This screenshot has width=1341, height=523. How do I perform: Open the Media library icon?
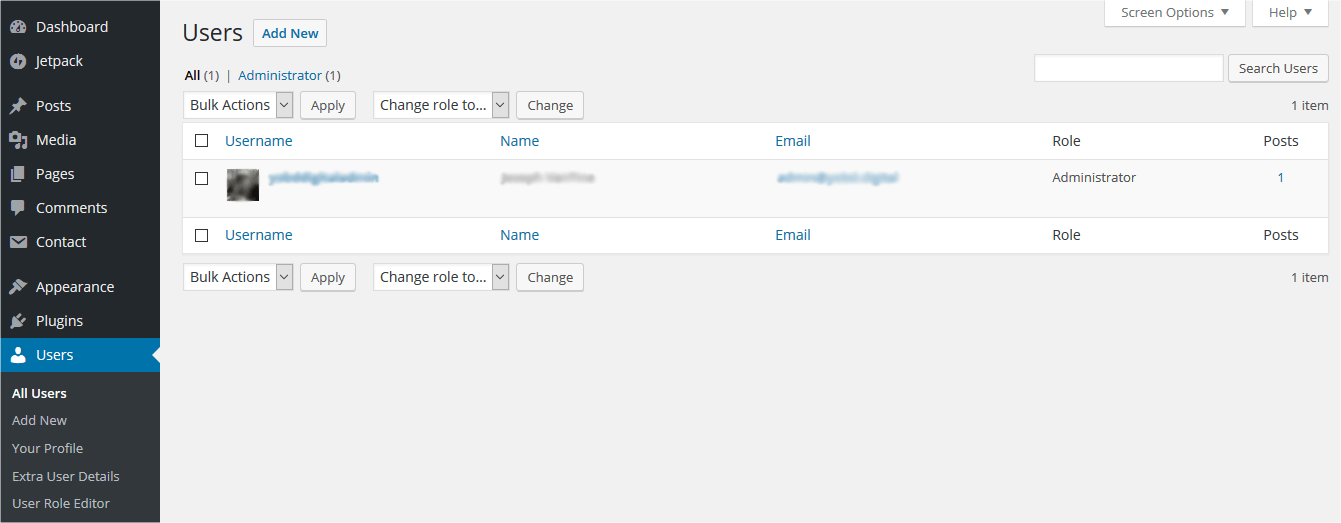point(18,140)
